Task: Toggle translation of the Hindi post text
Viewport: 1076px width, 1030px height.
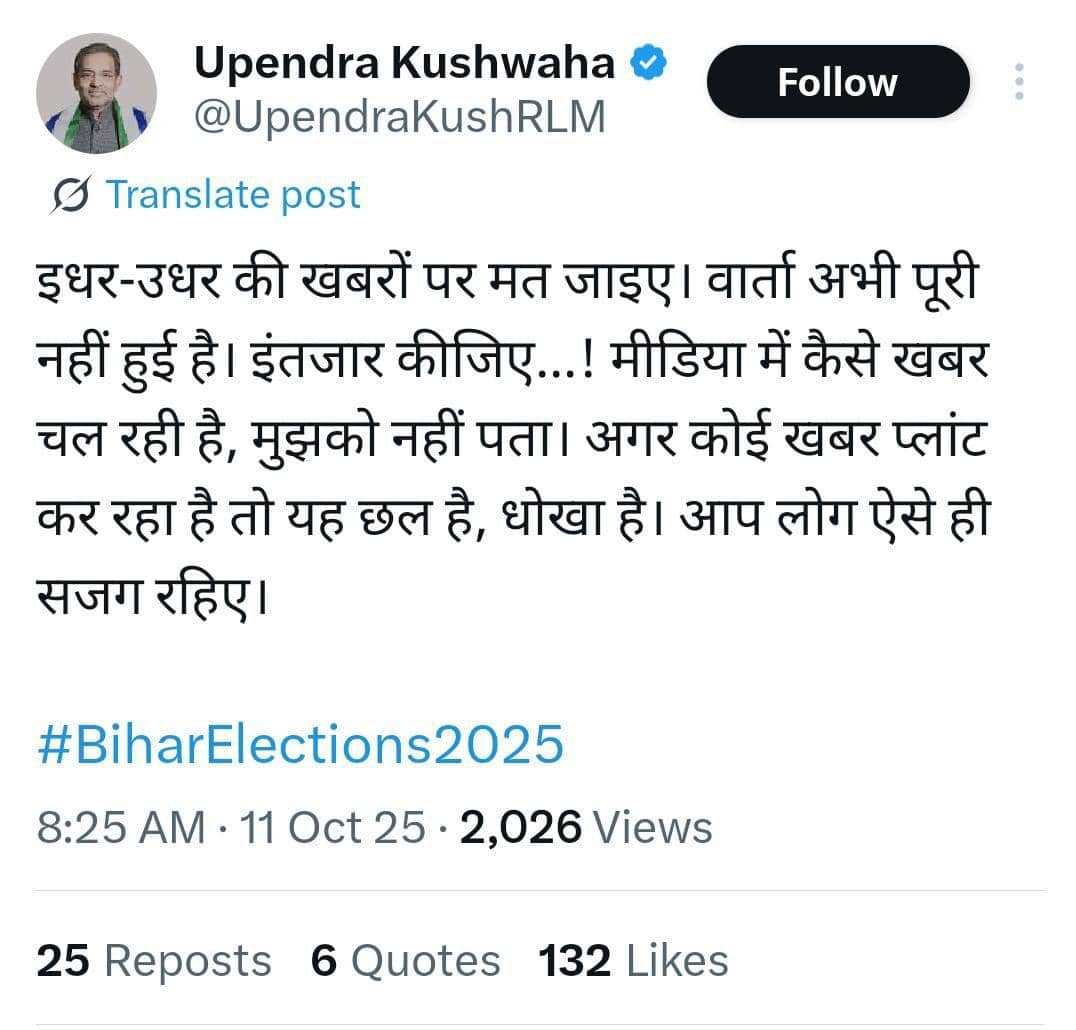Action: point(236,194)
